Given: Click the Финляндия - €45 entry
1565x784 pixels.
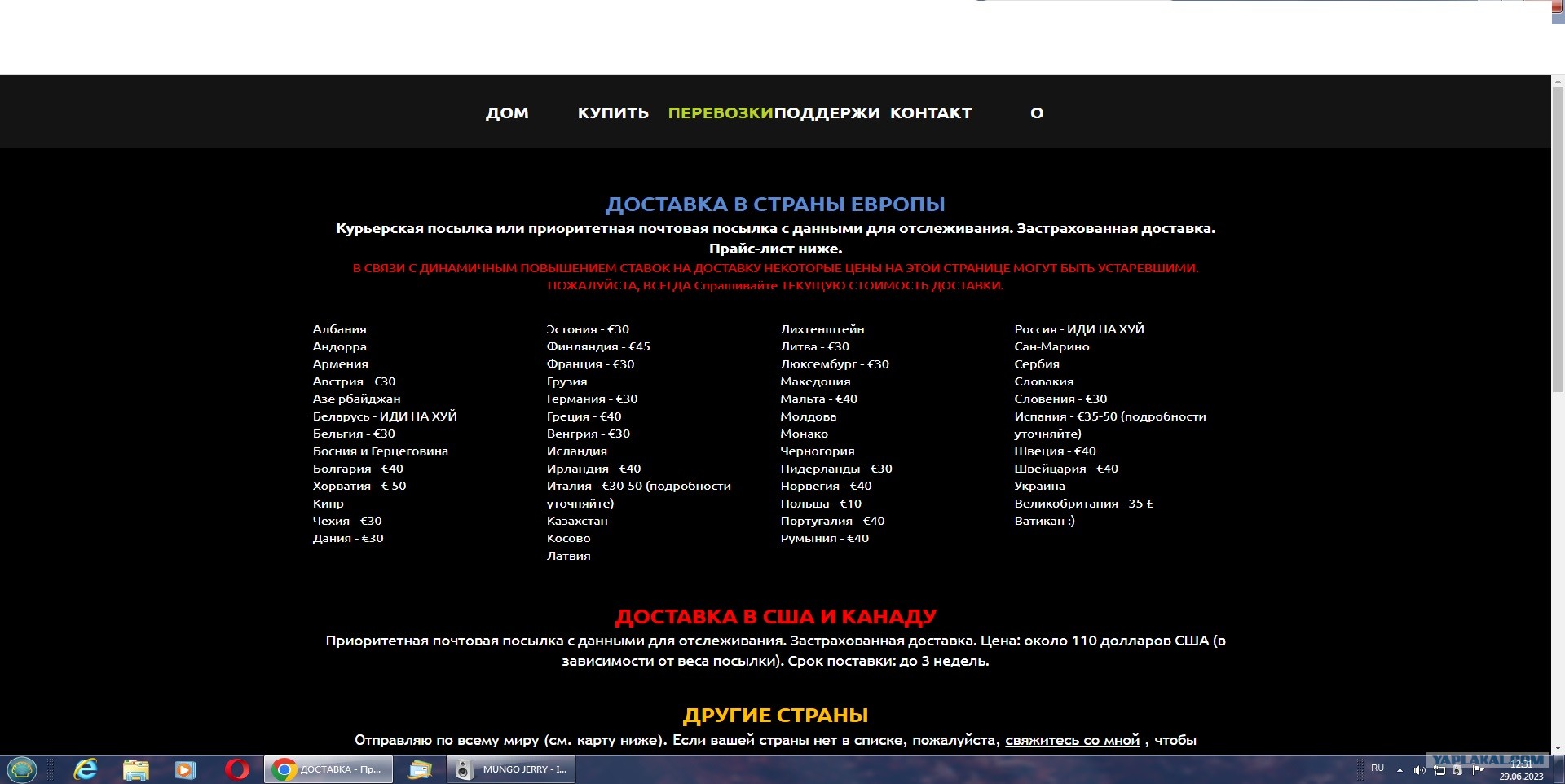Looking at the screenshot, I should 598,346.
